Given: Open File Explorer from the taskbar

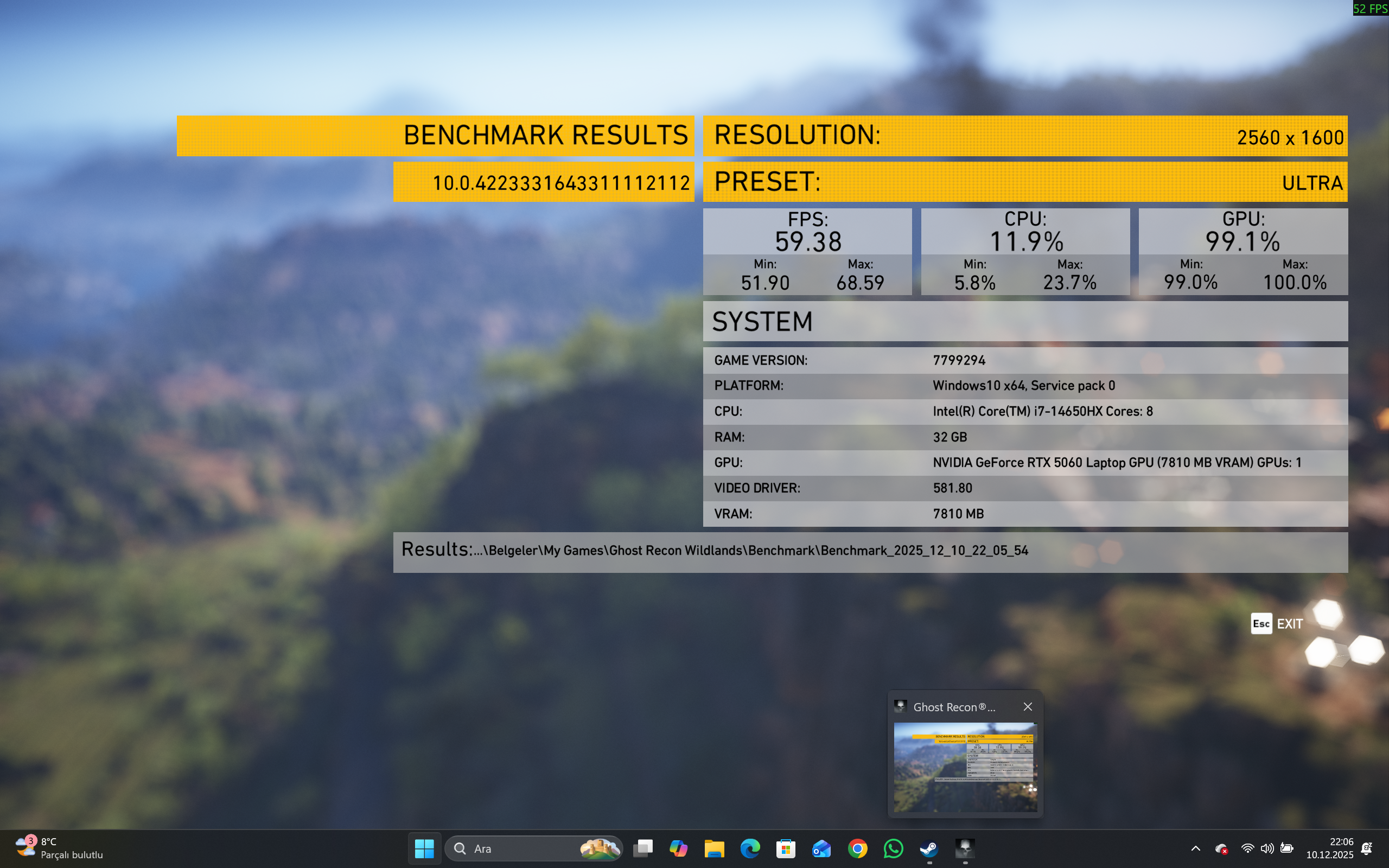Looking at the screenshot, I should pos(715,848).
